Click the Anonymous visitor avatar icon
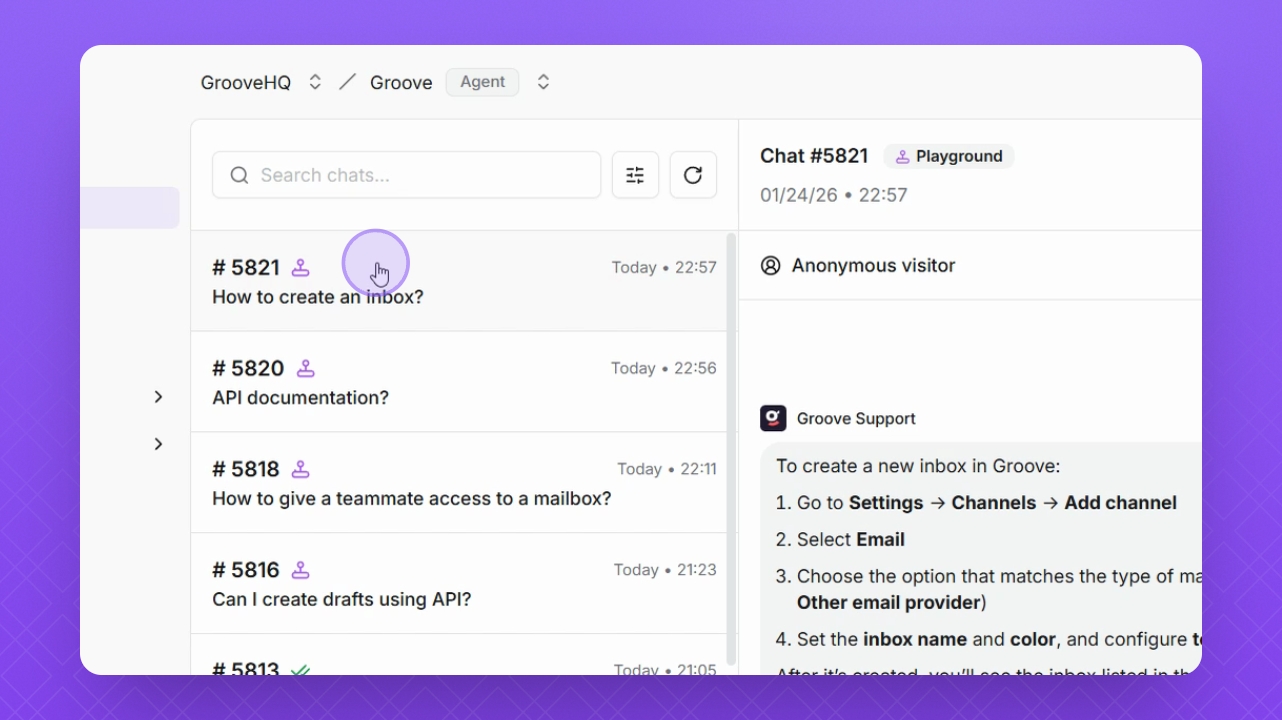1282x720 pixels. (x=770, y=265)
